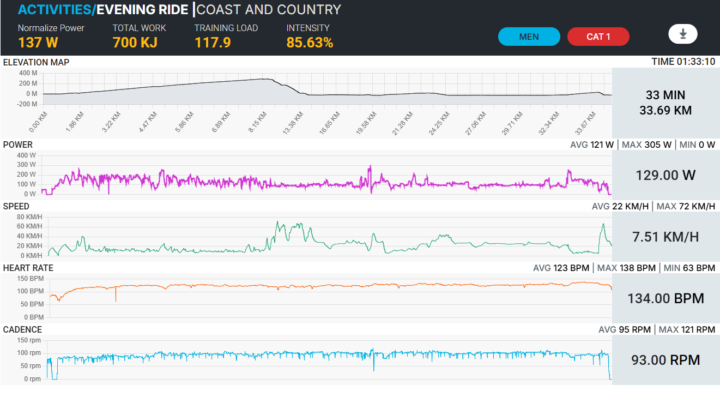Click the 134.00 BPM current heart rate
The image size is (720, 397).
tap(665, 299)
